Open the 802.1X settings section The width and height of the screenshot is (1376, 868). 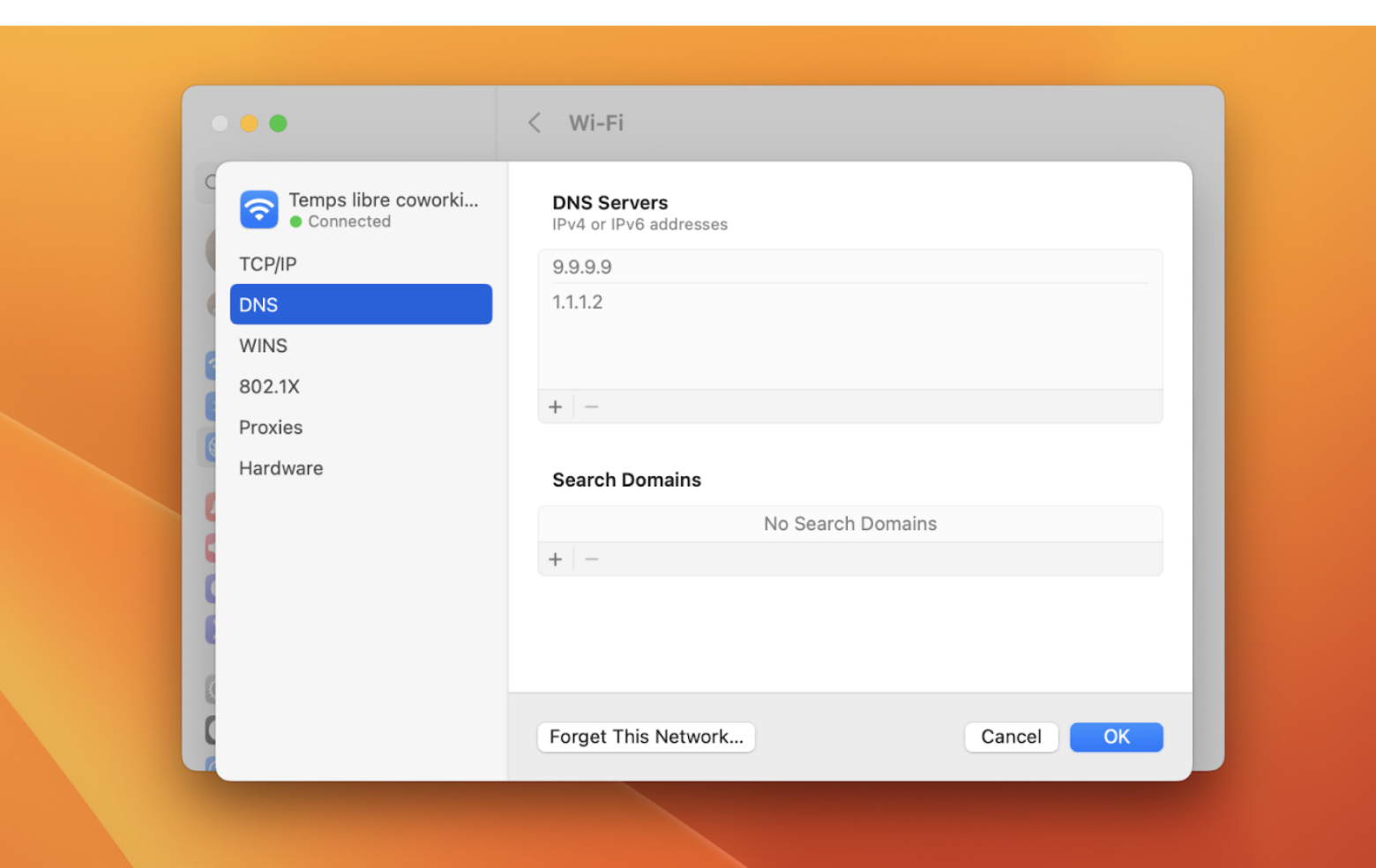click(x=269, y=386)
